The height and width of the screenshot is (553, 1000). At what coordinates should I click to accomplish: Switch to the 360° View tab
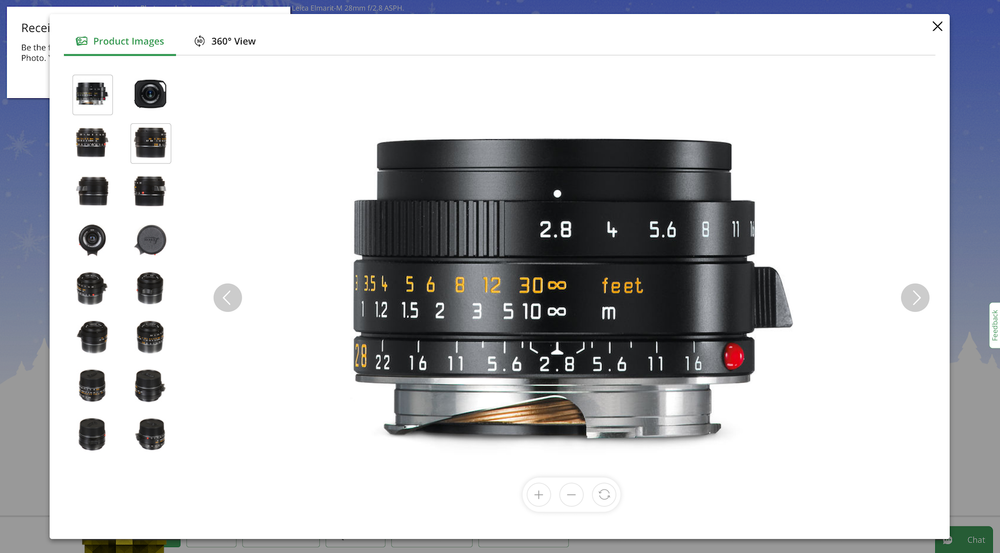pos(225,41)
